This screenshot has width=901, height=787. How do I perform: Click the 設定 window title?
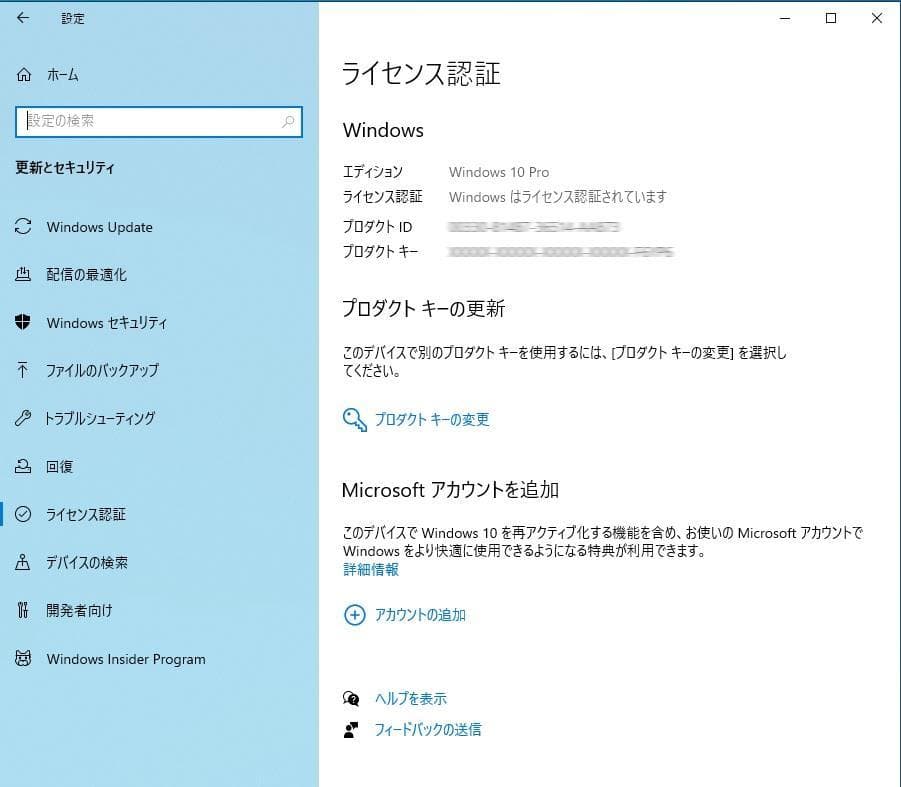coord(72,18)
